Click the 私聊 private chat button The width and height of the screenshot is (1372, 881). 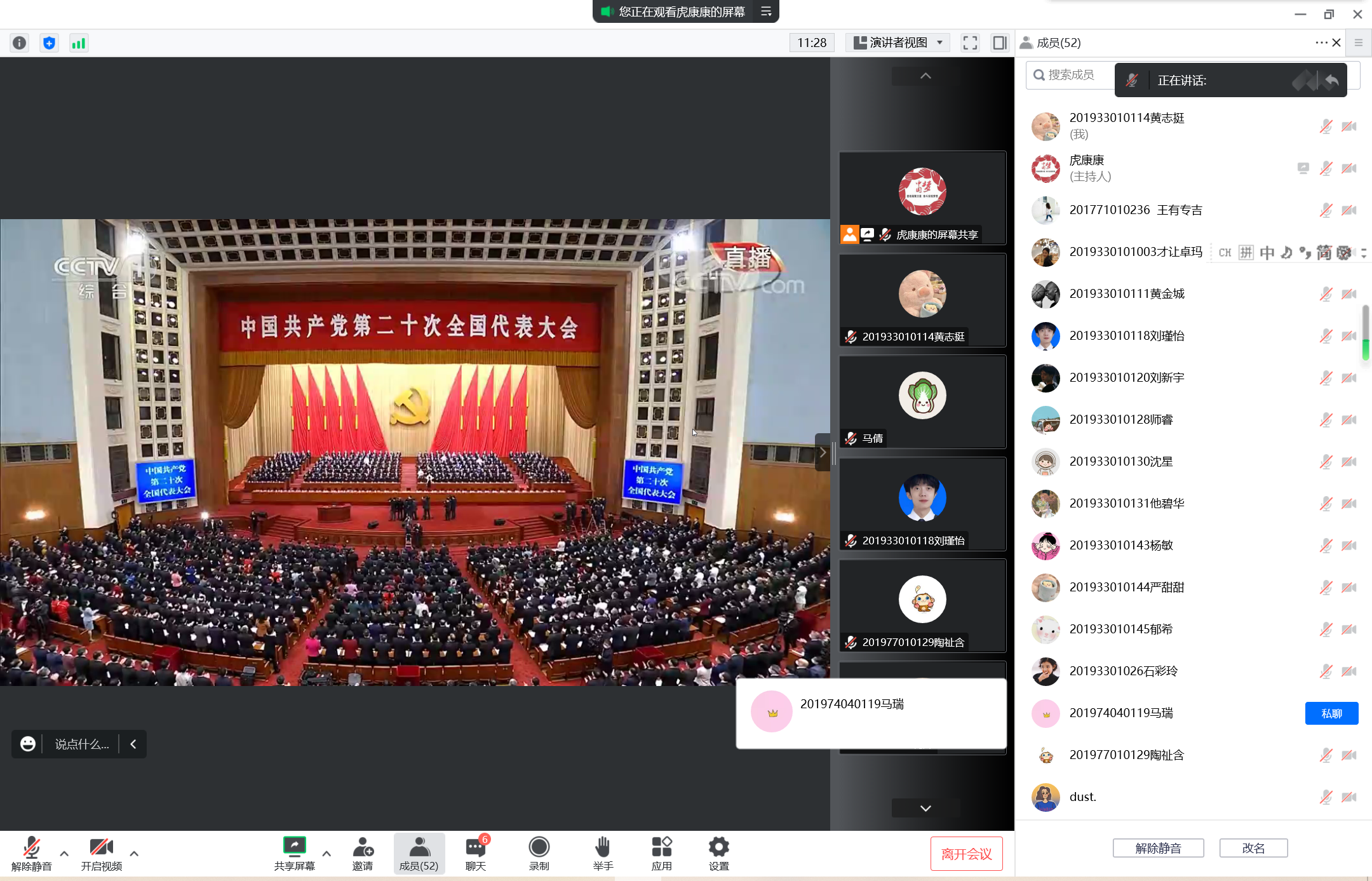point(1331,713)
